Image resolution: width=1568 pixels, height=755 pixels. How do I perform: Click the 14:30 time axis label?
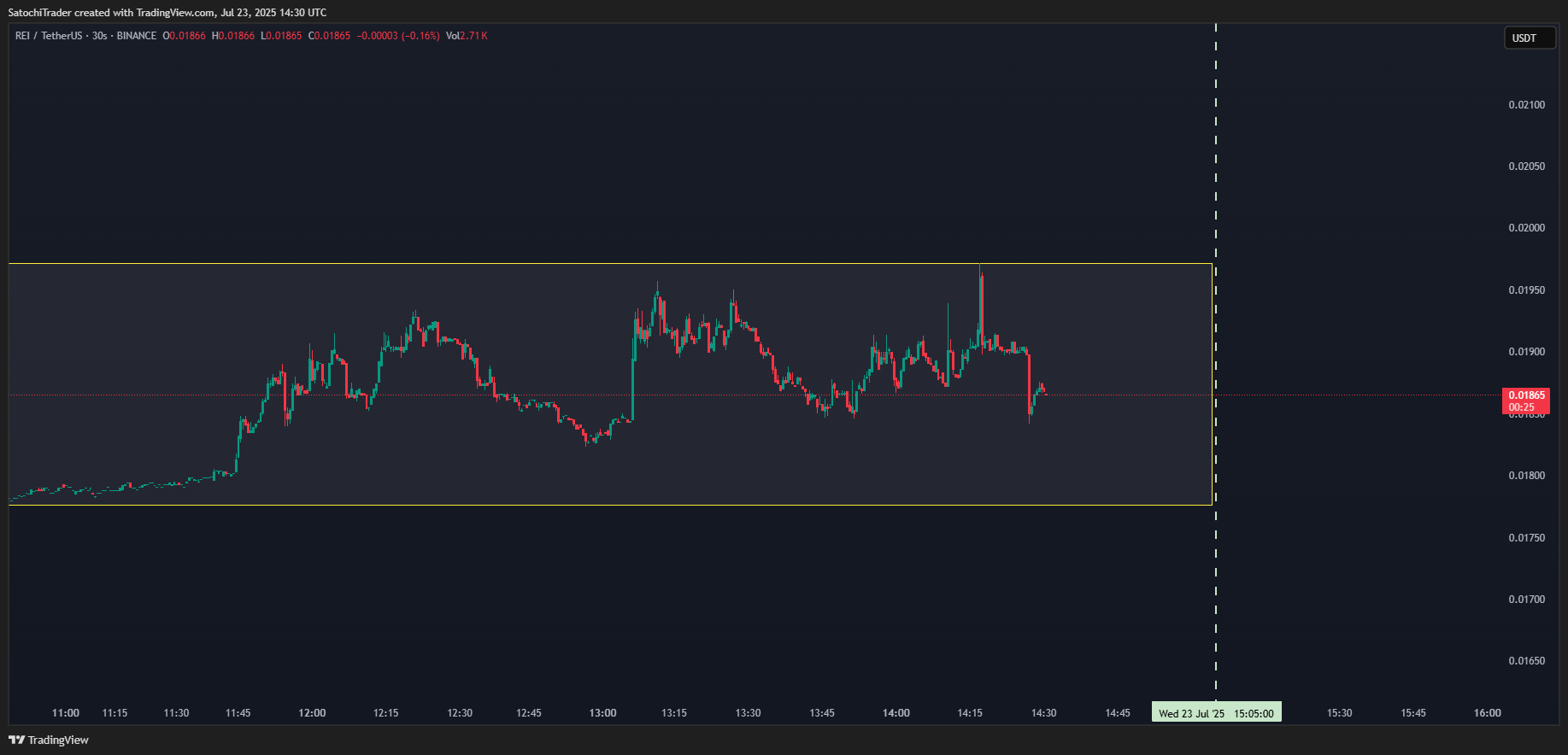click(x=1043, y=713)
